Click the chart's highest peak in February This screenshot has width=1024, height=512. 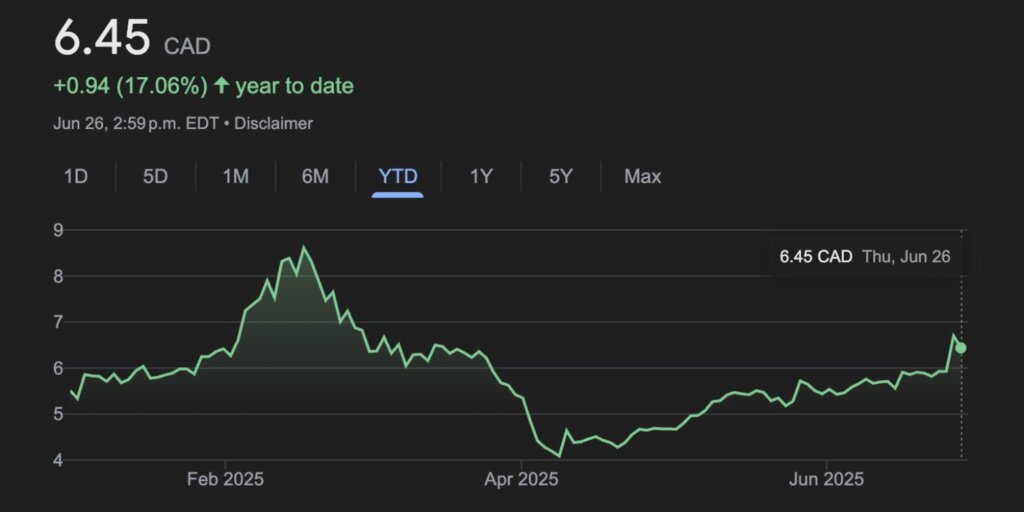(304, 247)
